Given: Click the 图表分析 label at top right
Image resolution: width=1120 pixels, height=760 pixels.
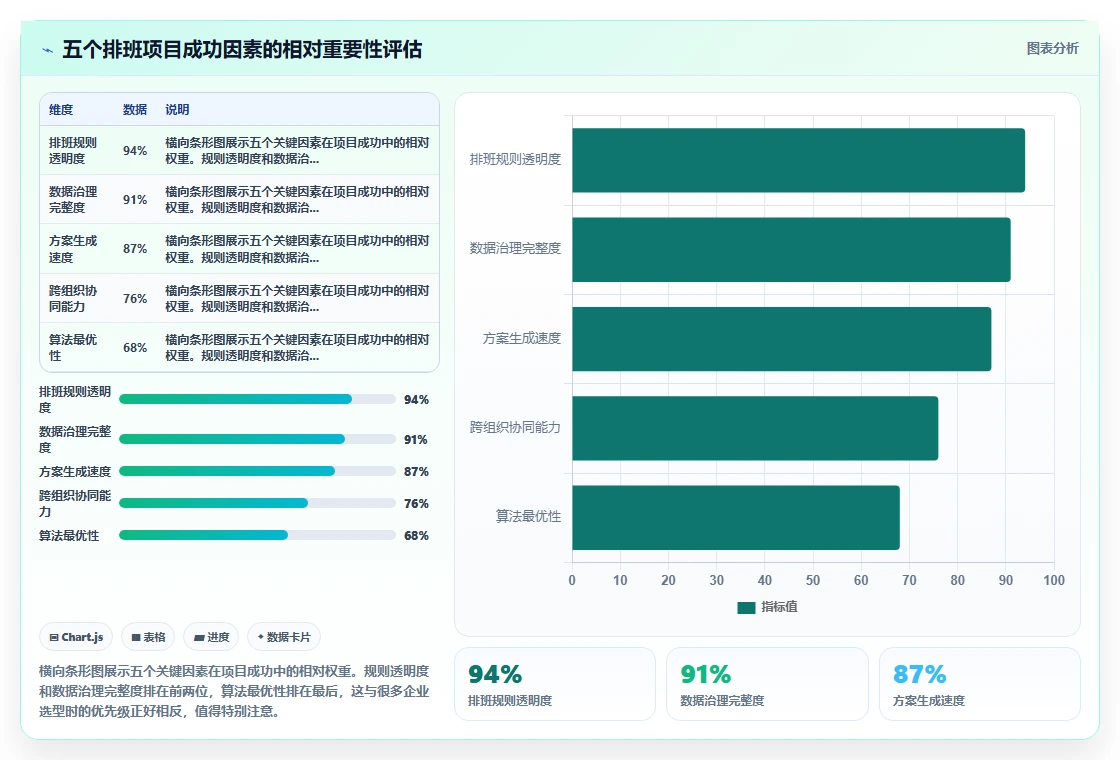Looking at the screenshot, I should (1052, 49).
